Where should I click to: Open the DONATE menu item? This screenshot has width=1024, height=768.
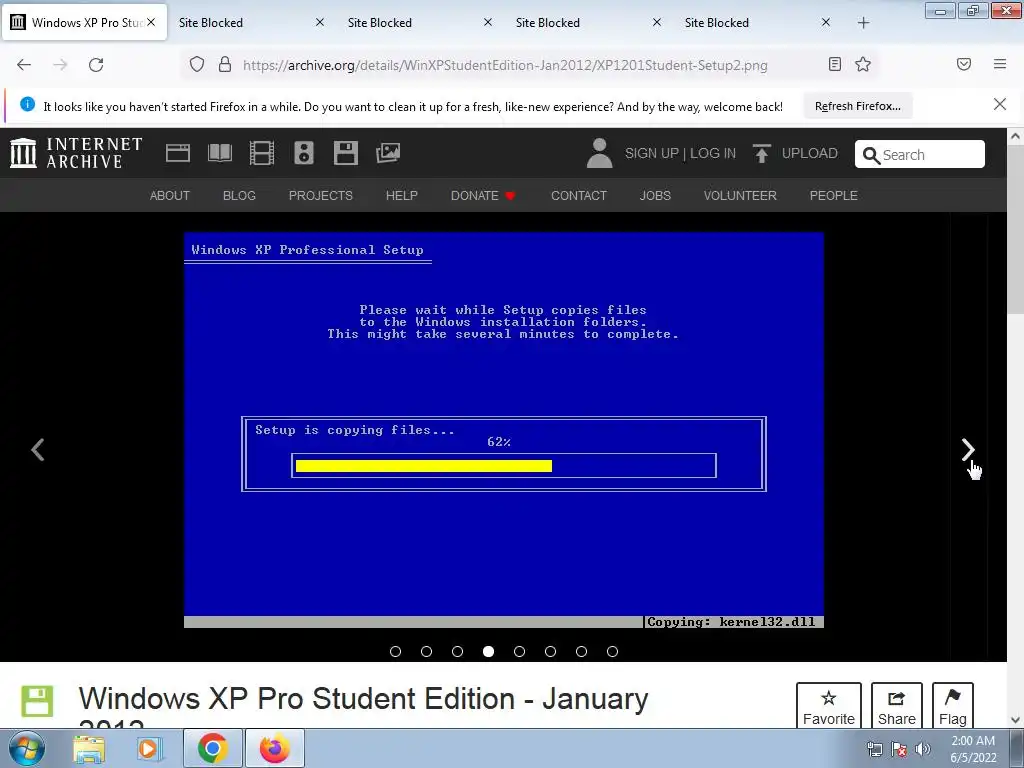coord(483,195)
